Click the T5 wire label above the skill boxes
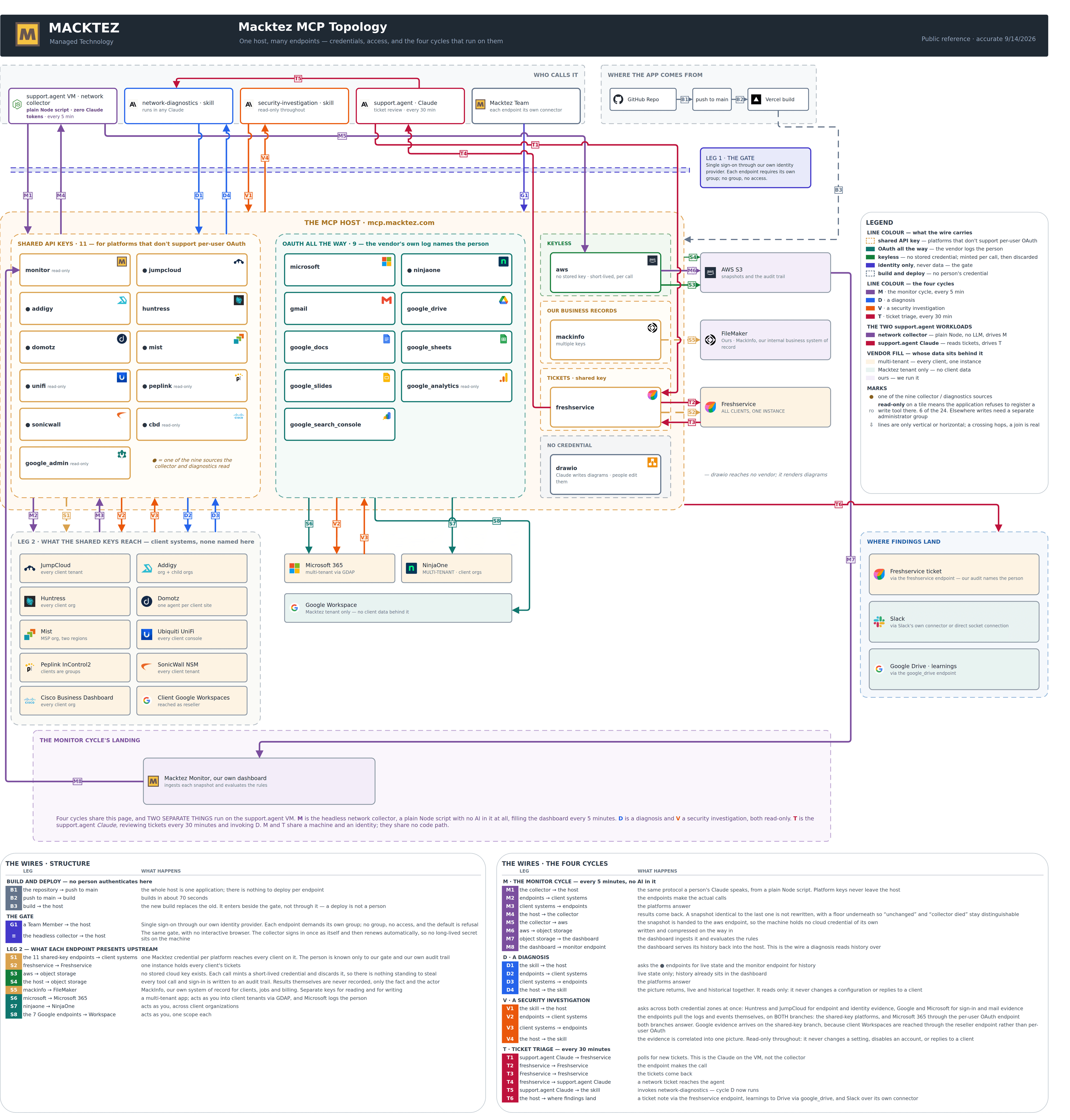Viewport: 1070px width, 1120px height. [298, 79]
